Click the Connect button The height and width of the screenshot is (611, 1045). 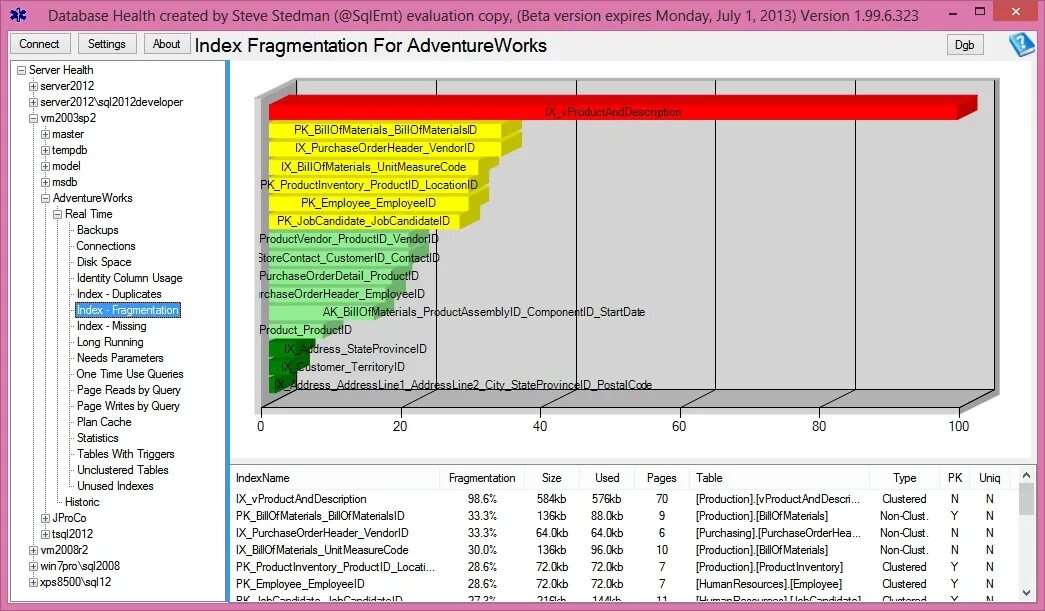pyautogui.click(x=39, y=44)
